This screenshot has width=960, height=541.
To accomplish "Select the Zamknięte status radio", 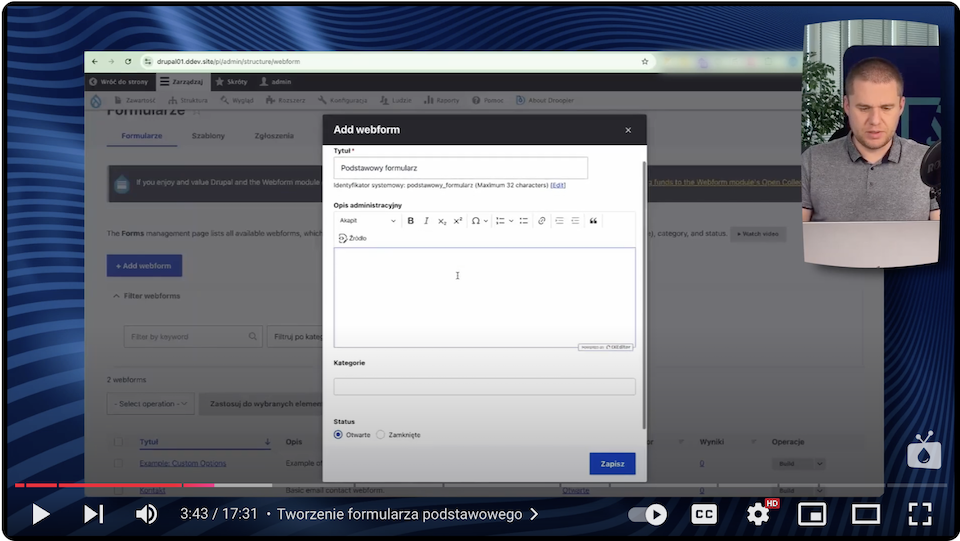I will [381, 435].
